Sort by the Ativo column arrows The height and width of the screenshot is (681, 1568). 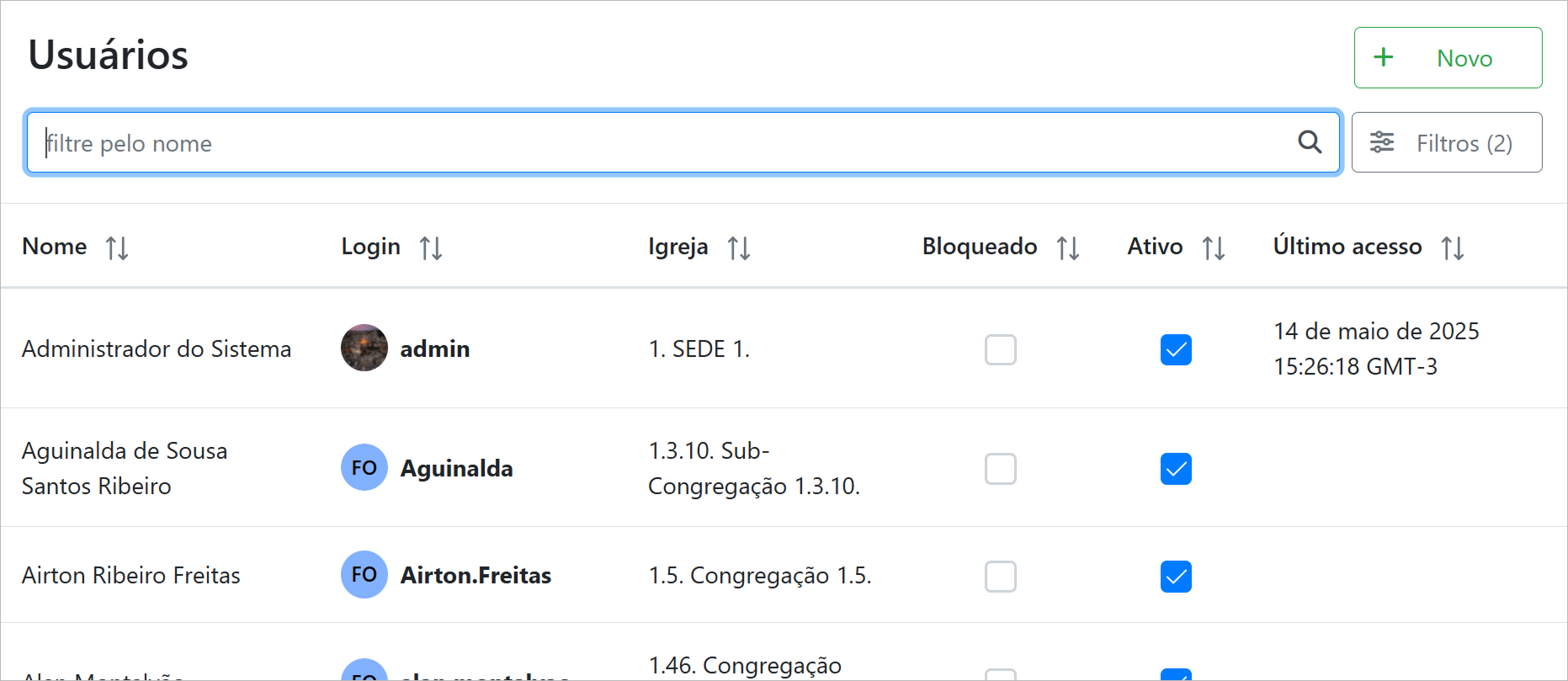[1213, 248]
